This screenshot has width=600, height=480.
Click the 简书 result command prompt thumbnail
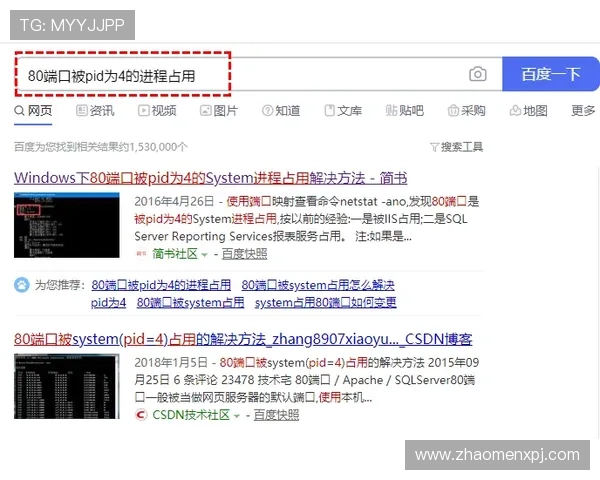pyautogui.click(x=67, y=225)
